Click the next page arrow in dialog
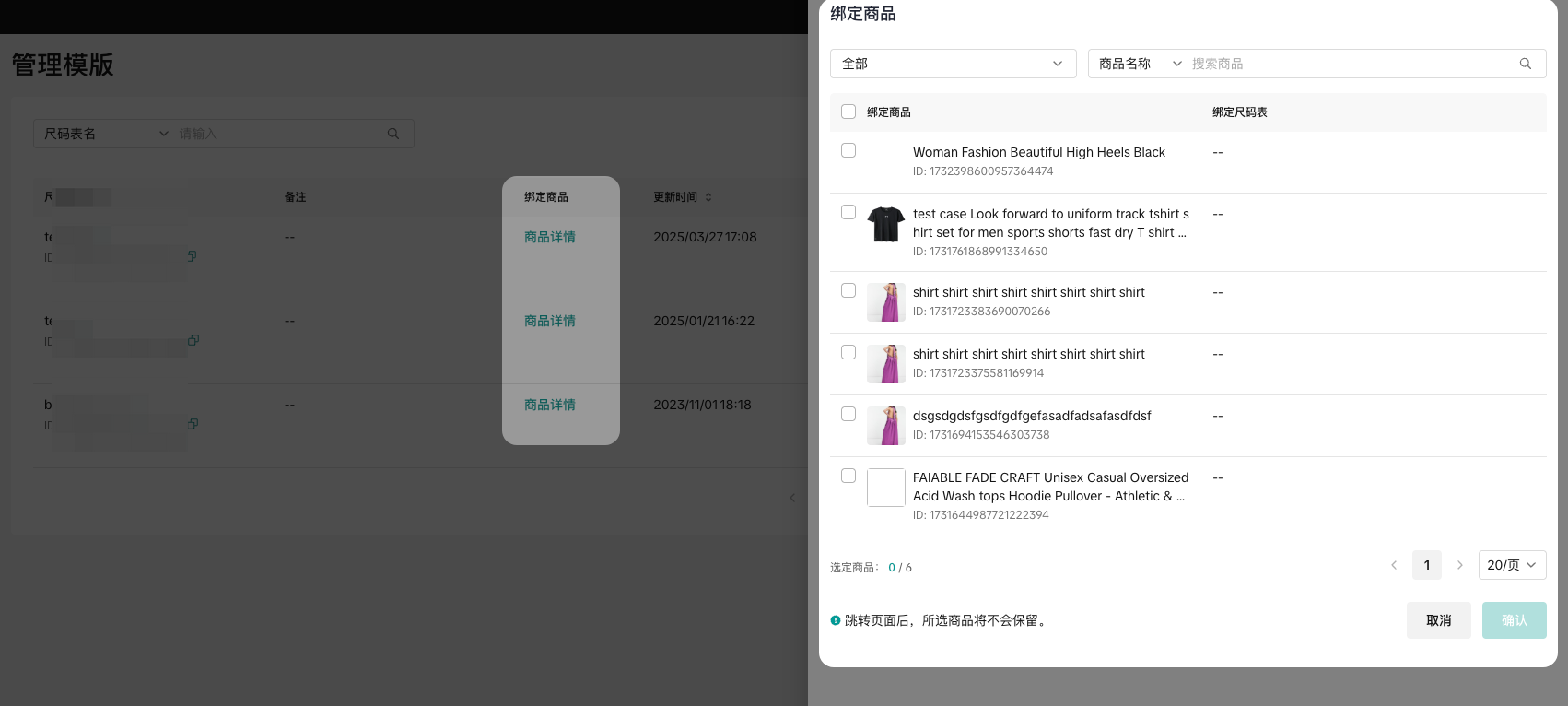 (x=1459, y=565)
